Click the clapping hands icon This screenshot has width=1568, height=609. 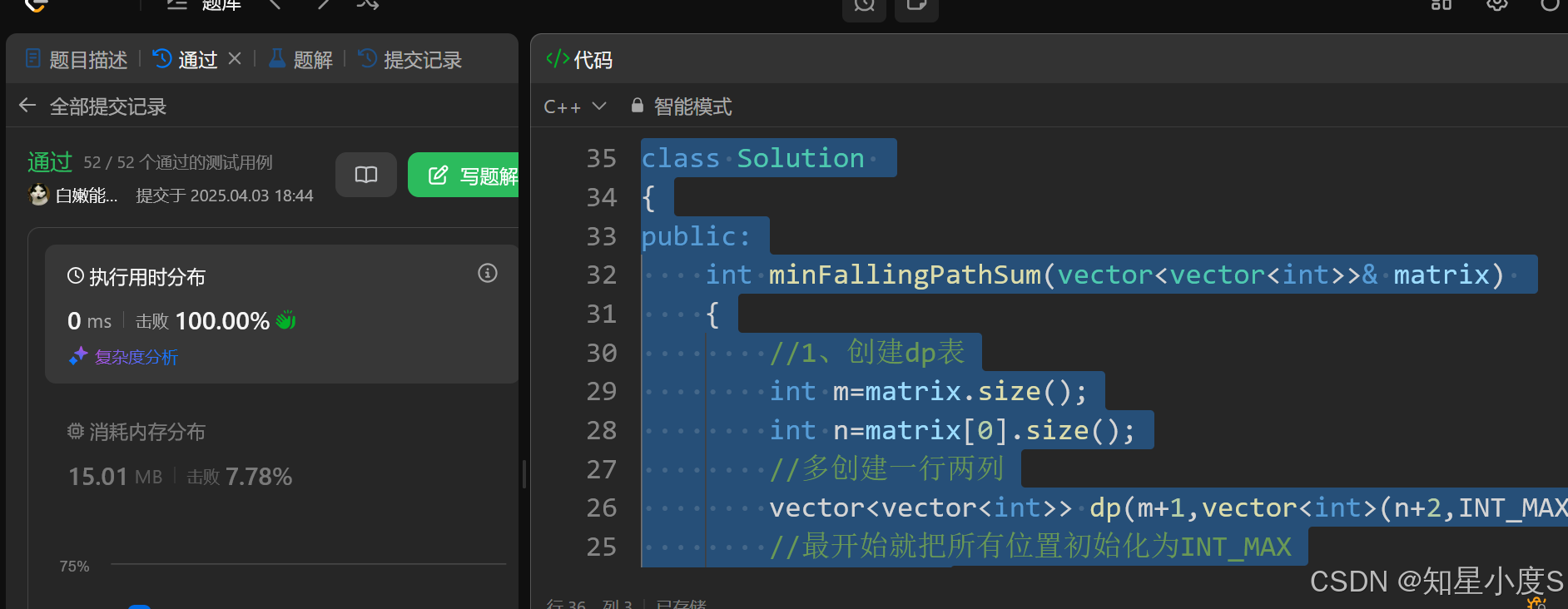coord(285,319)
